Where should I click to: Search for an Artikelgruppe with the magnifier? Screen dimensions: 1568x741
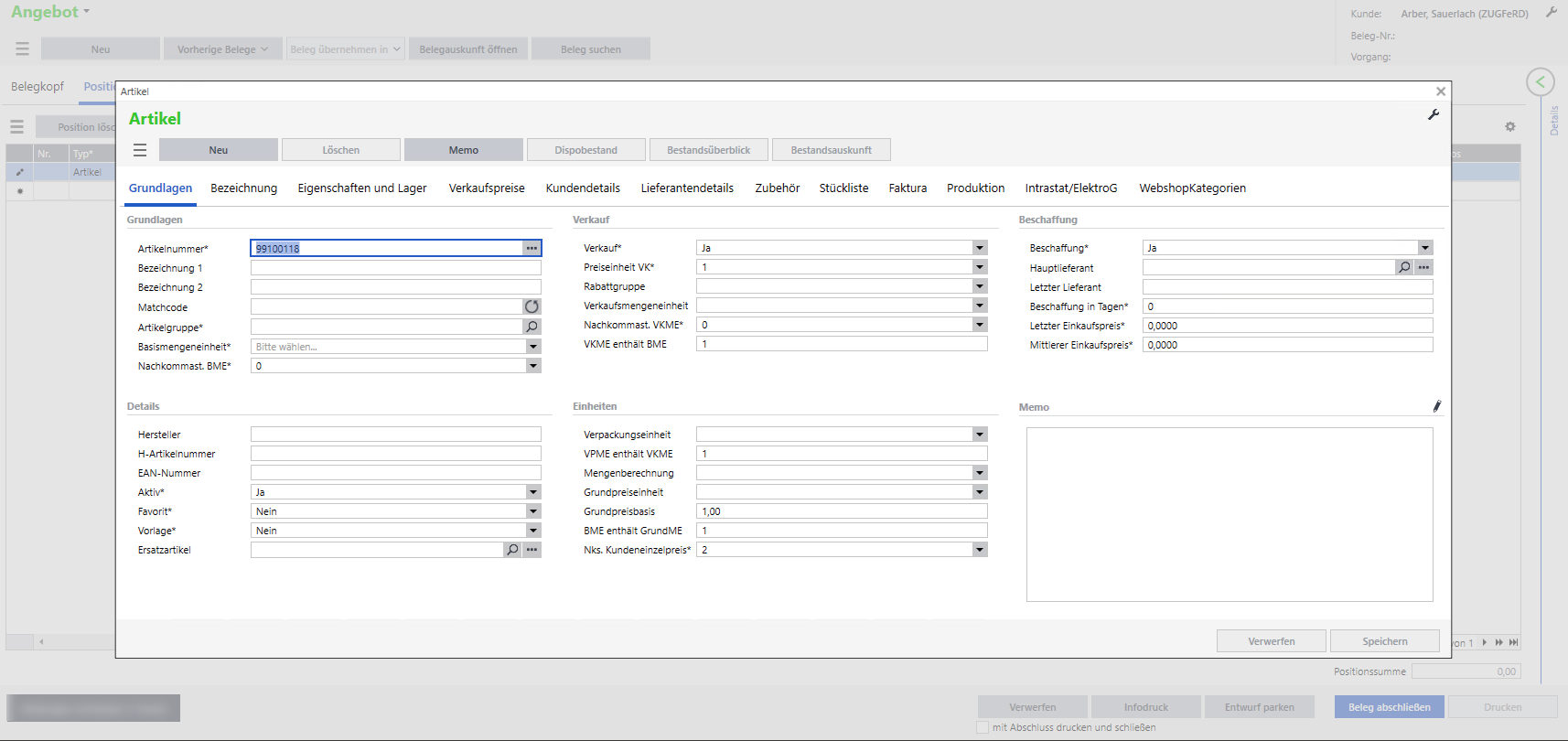coord(532,327)
